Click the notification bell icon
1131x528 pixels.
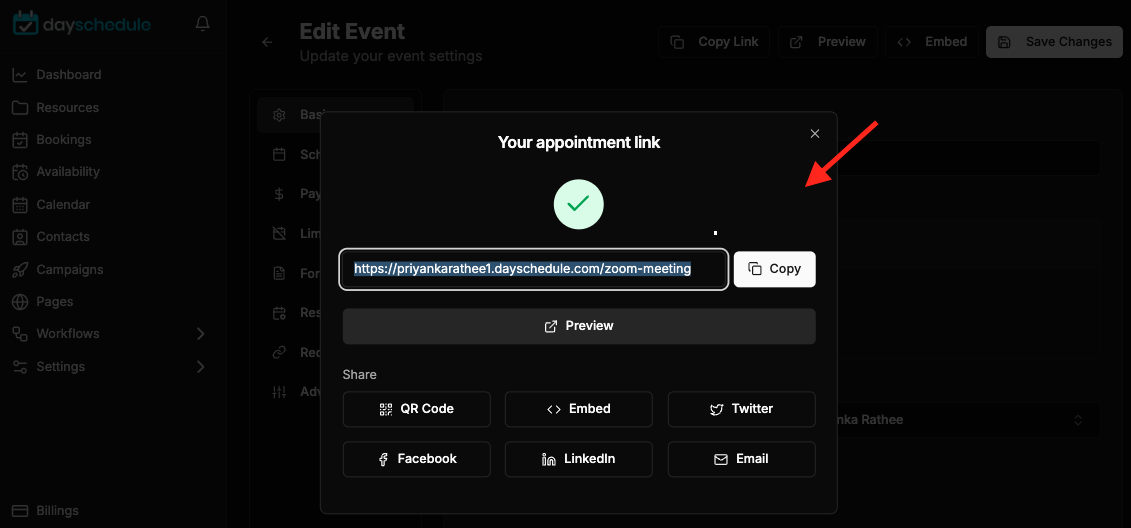pos(203,25)
